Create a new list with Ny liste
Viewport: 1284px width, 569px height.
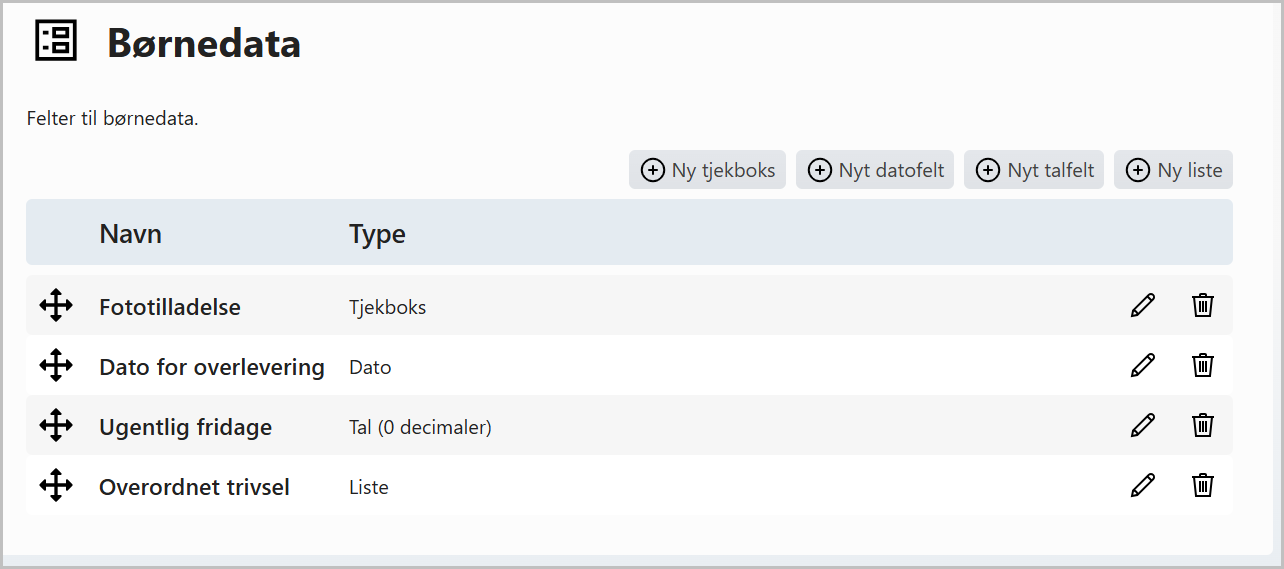pos(1173,170)
